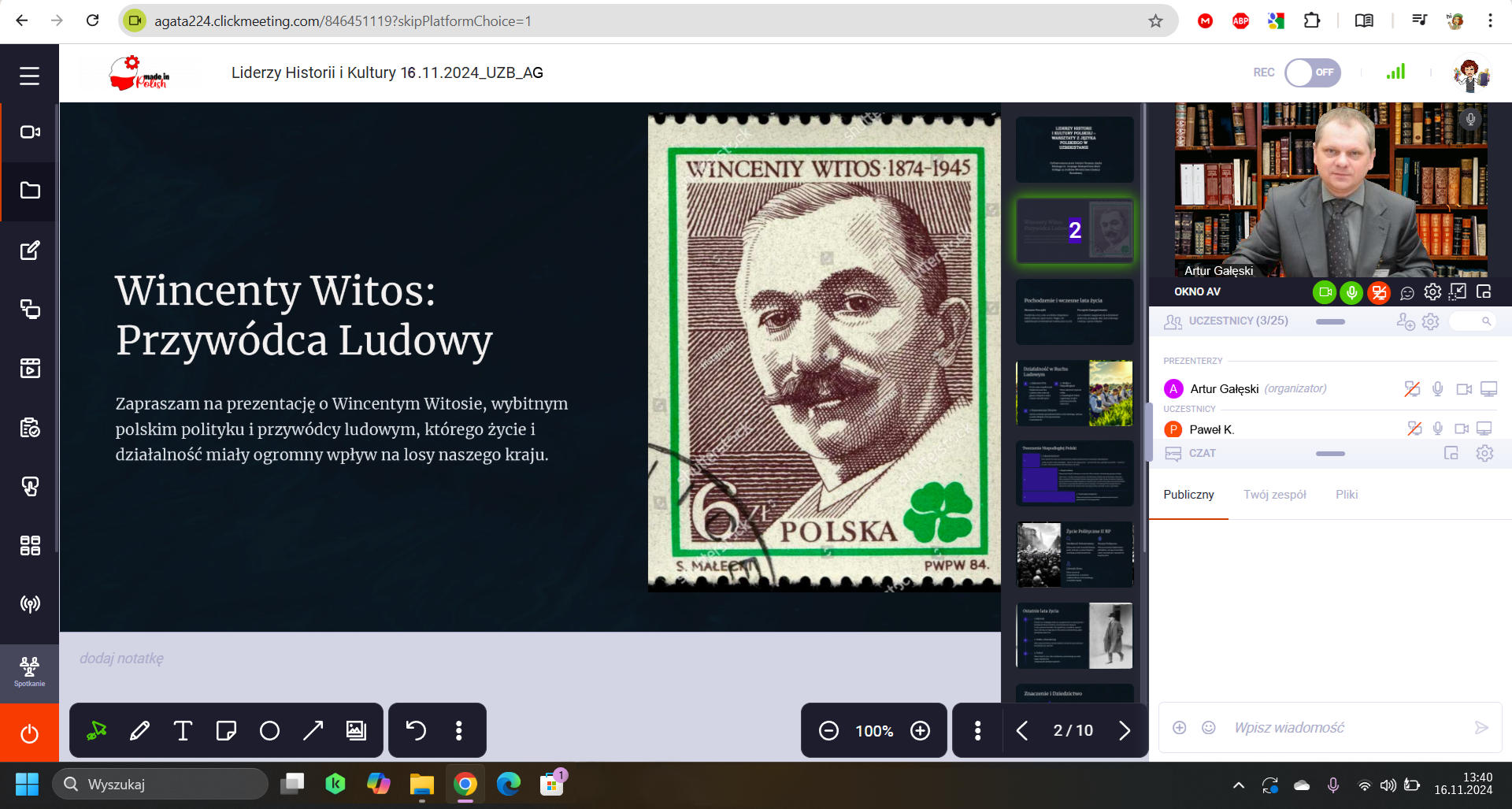Click microphone icon on Artur Gałęski video
Viewport: 1512px width, 809px height.
pos(1470,119)
